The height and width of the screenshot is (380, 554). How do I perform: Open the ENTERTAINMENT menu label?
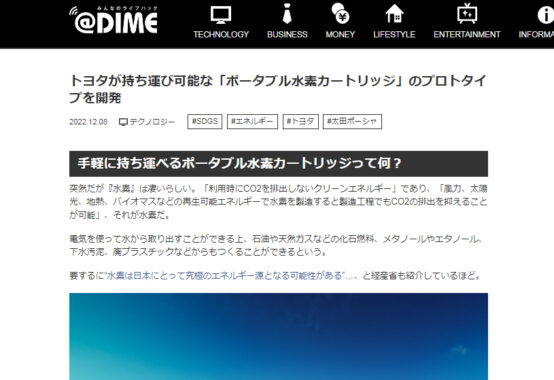pyautogui.click(x=467, y=35)
